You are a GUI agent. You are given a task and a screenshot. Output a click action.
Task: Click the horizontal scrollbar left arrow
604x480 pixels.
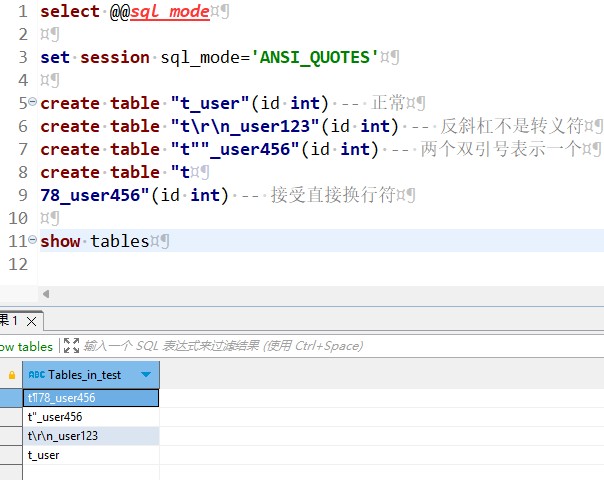pos(45,293)
